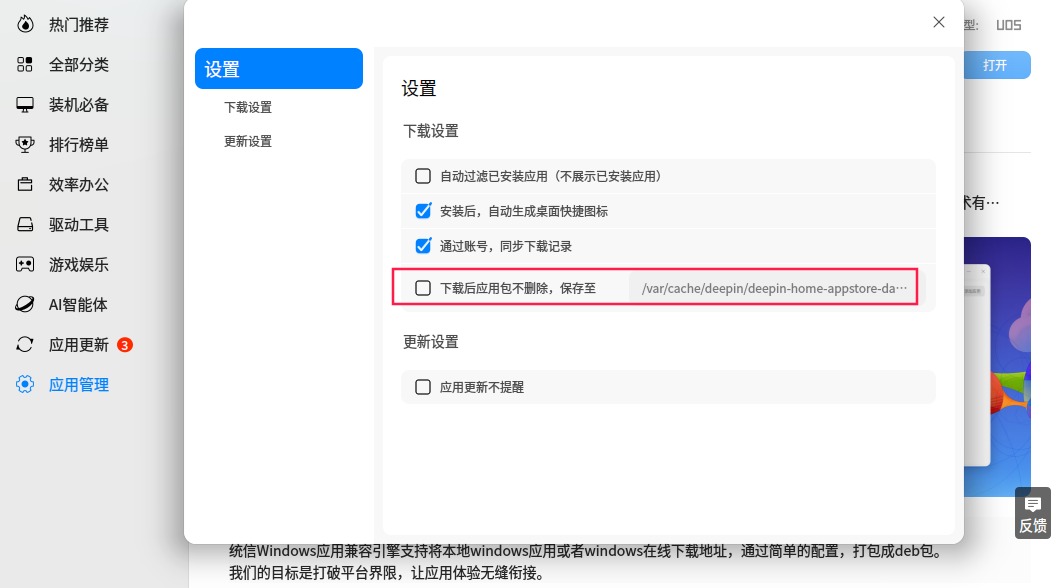
Task: Click the refresh icon beside 应用更新
Action: pos(25,344)
